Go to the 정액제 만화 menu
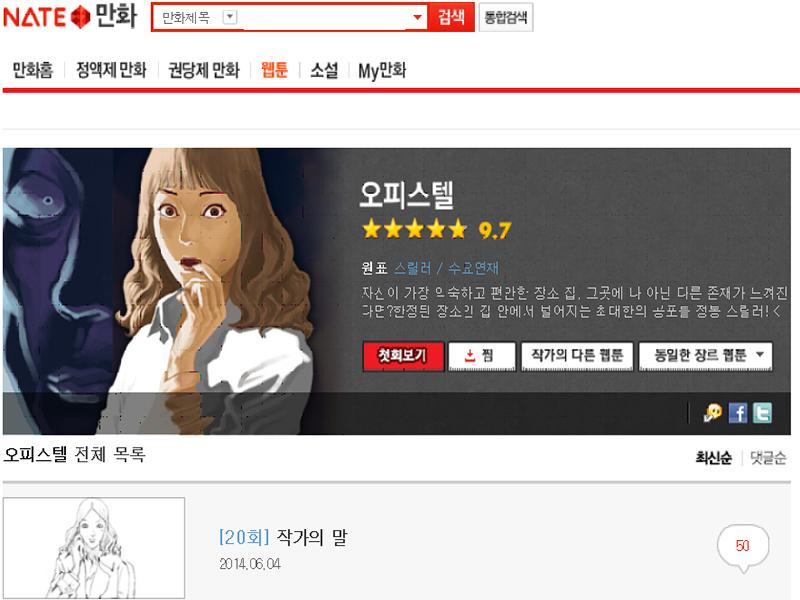This screenshot has height=600, width=800. tap(111, 70)
